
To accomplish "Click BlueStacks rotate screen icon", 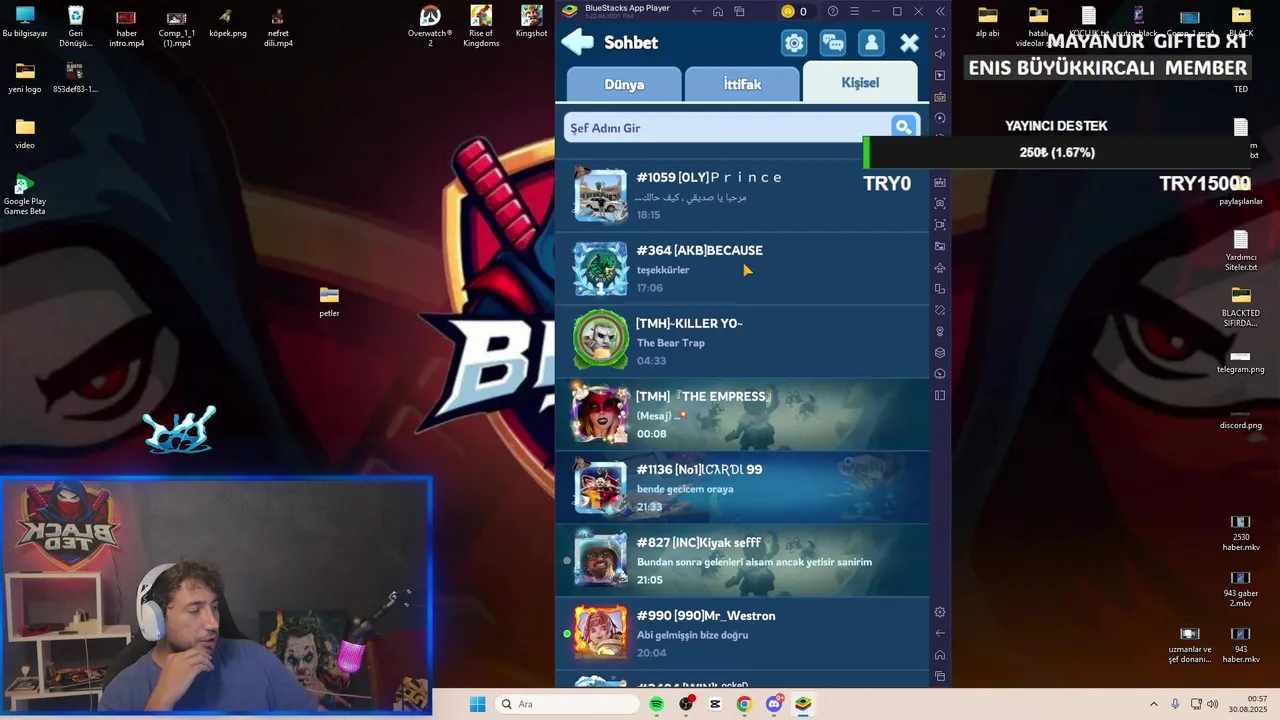I will coord(940,310).
